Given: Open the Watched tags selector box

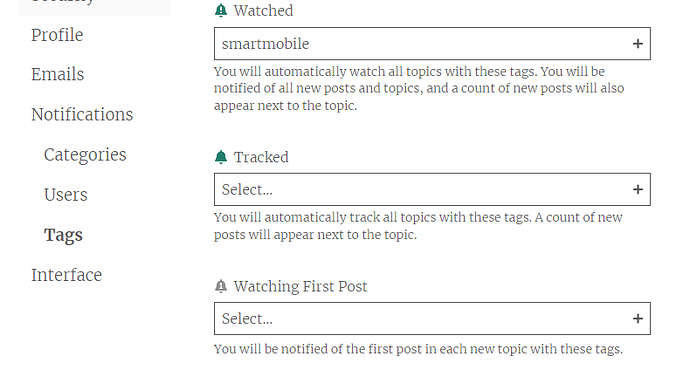Looking at the screenshot, I should click(432, 44).
